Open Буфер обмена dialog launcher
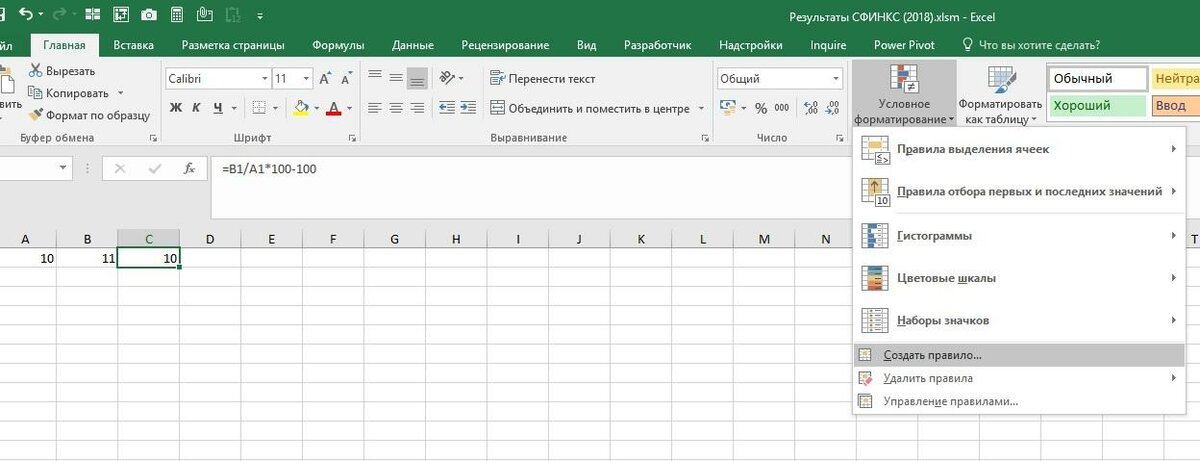Image resolution: width=1200 pixels, height=461 pixels. click(x=154, y=138)
